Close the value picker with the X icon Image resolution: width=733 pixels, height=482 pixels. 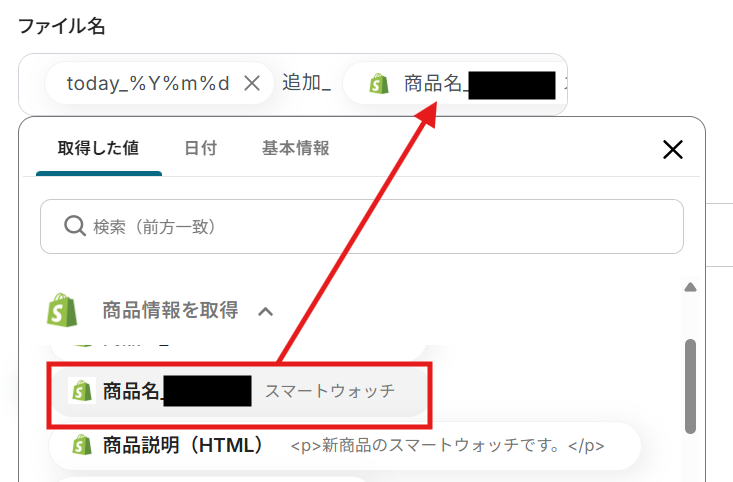[x=673, y=150]
